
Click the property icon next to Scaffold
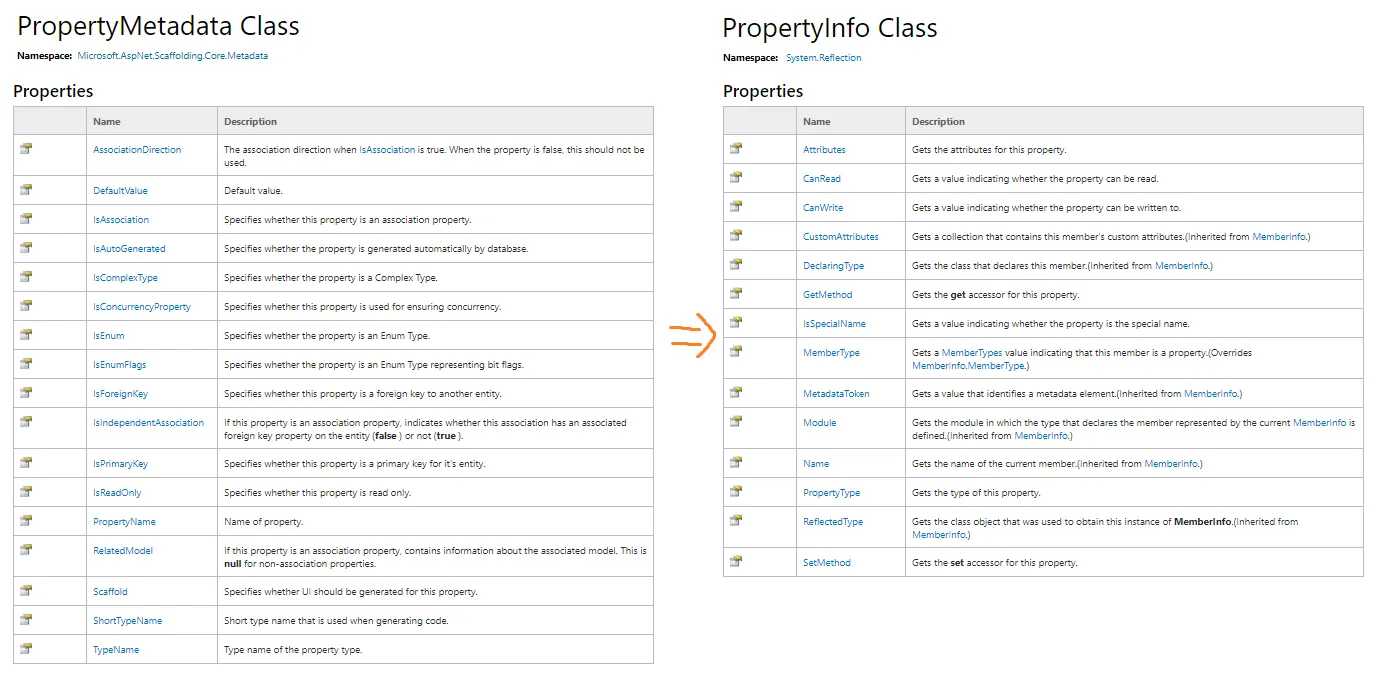coord(26,591)
